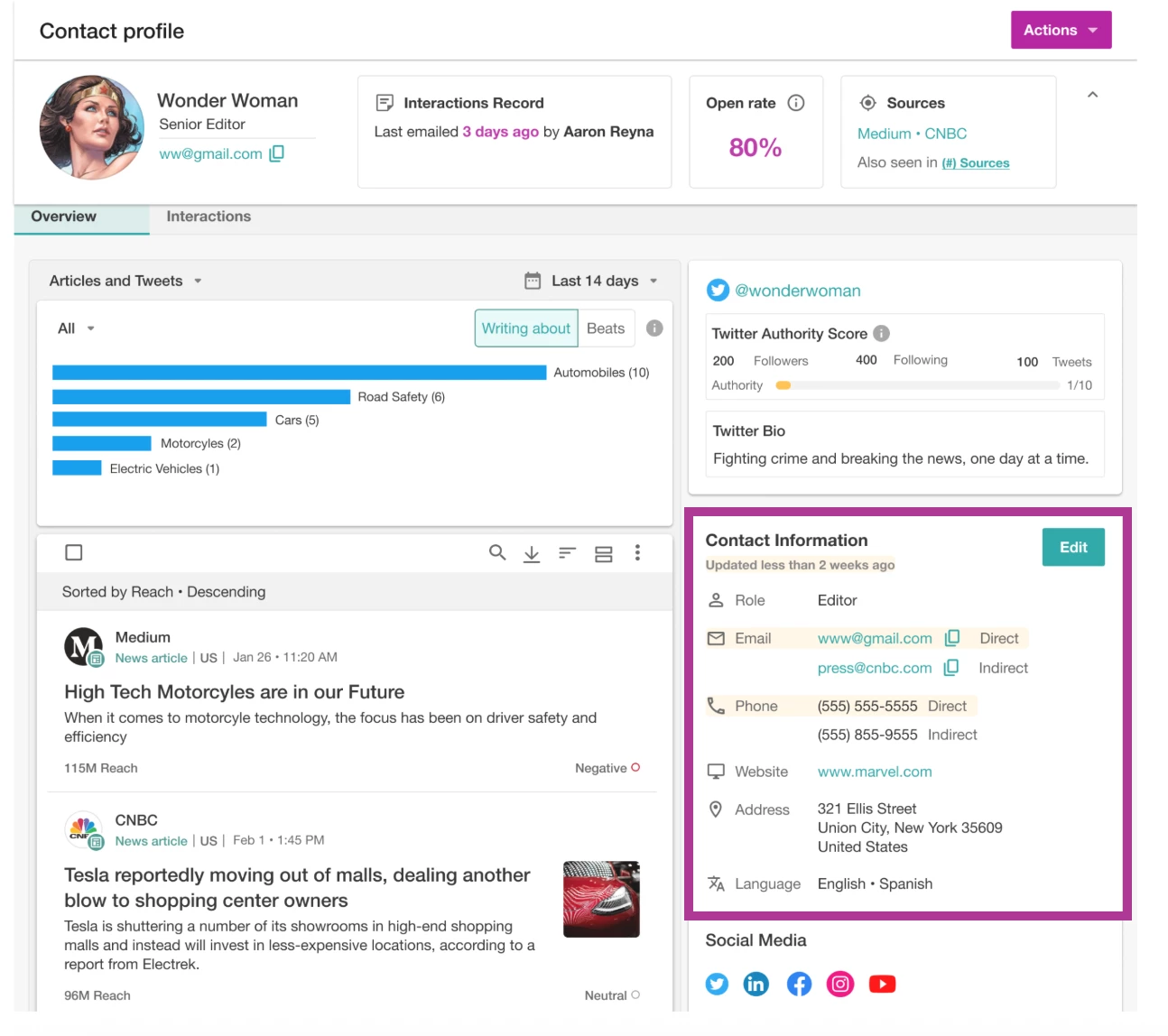This screenshot has height=1036, width=1168.
Task: Click the Medium source link
Action: click(x=884, y=134)
